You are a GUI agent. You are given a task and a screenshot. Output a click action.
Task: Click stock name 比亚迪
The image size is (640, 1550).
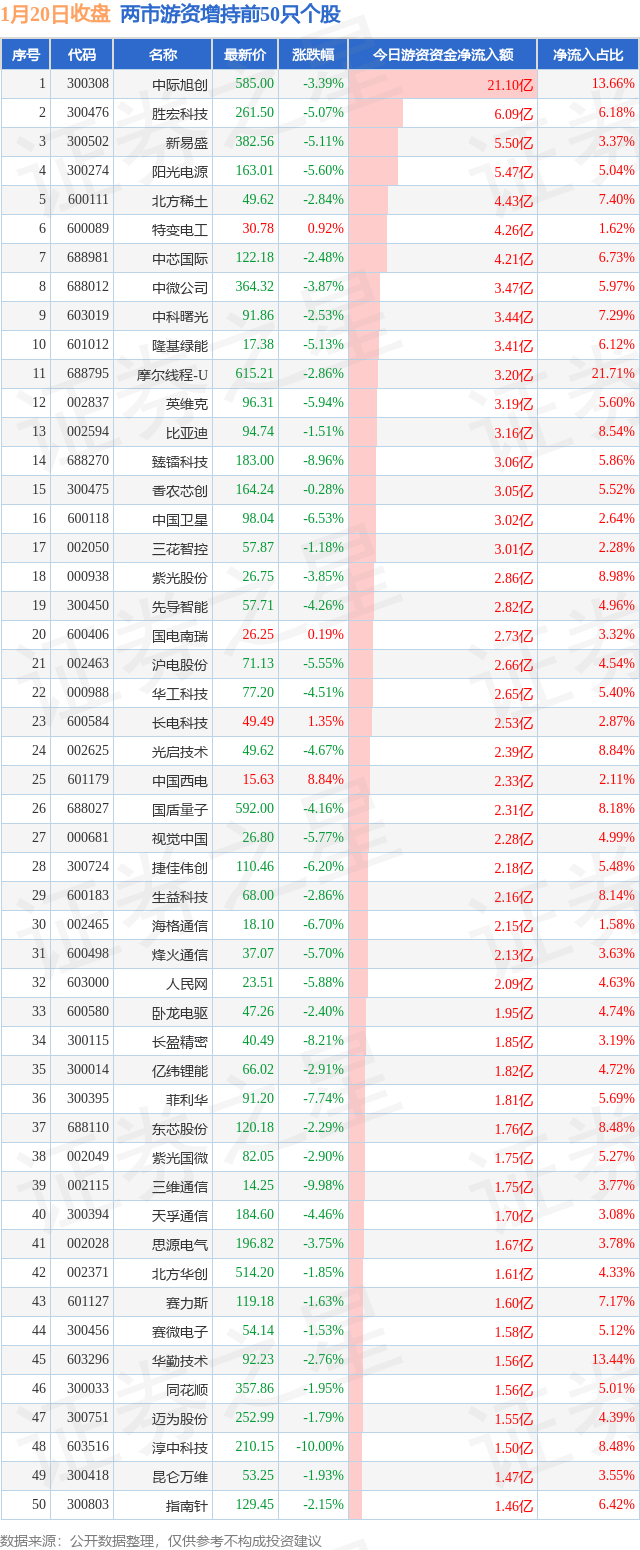tap(187, 433)
